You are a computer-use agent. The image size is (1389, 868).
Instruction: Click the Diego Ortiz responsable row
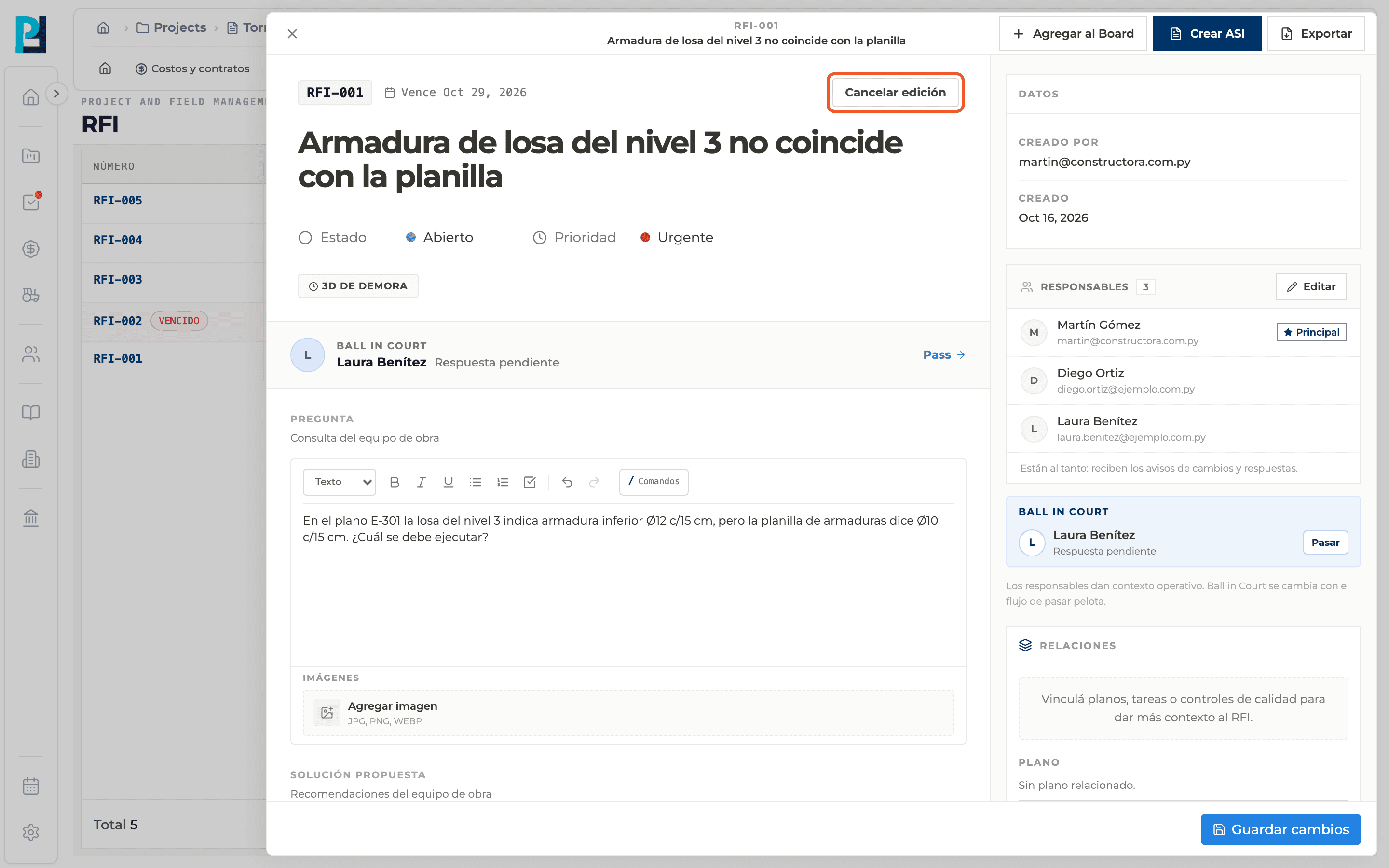[1183, 380]
